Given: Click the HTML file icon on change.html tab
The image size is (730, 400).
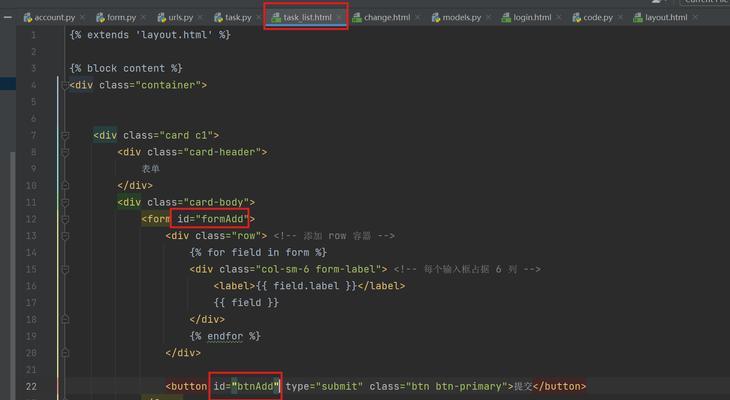Looking at the screenshot, I should (357, 18).
